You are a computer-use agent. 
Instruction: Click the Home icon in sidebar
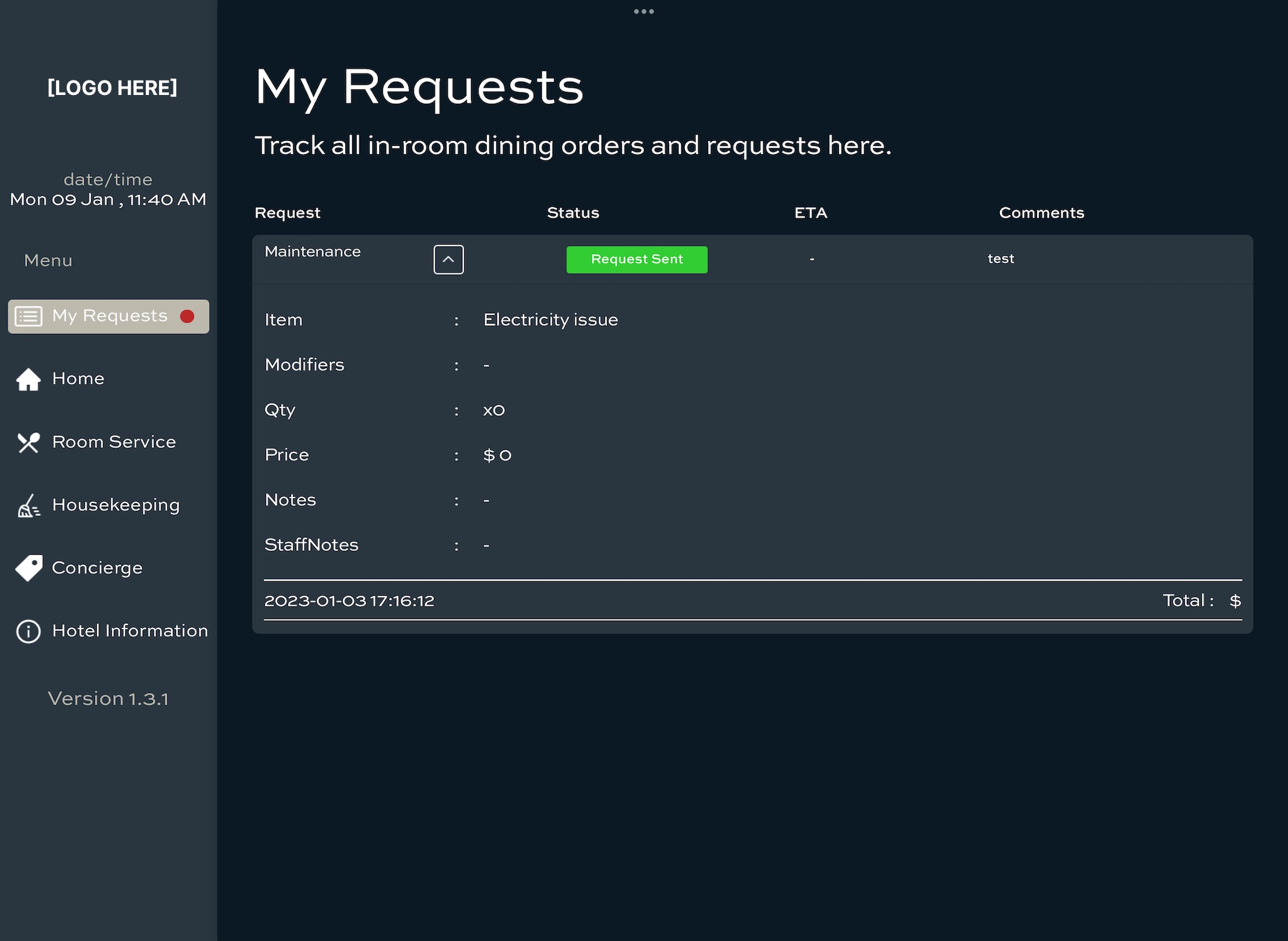27,379
